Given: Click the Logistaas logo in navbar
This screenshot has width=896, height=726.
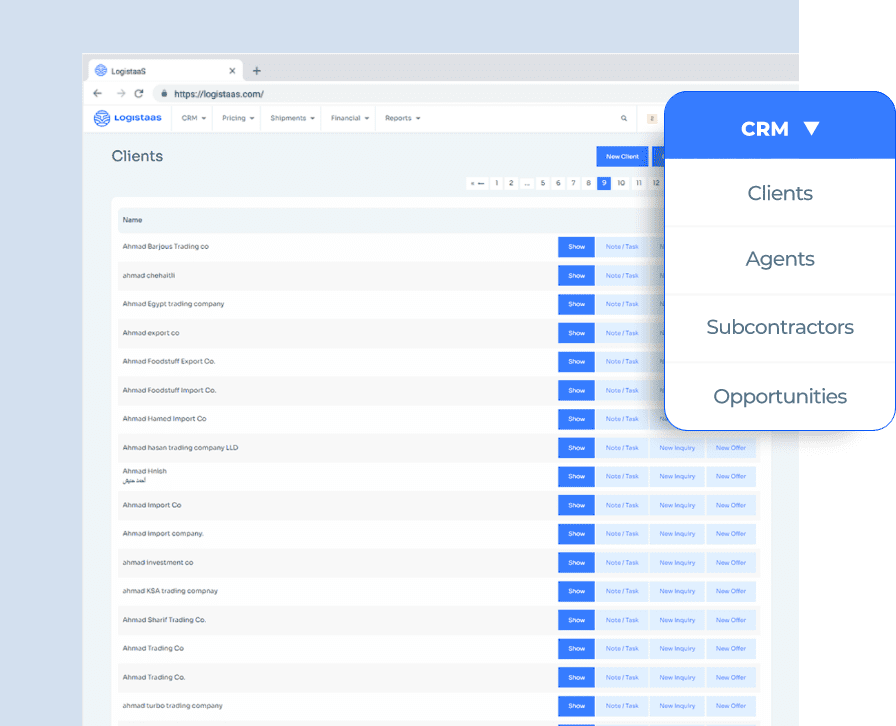Looking at the screenshot, I should click(x=128, y=118).
